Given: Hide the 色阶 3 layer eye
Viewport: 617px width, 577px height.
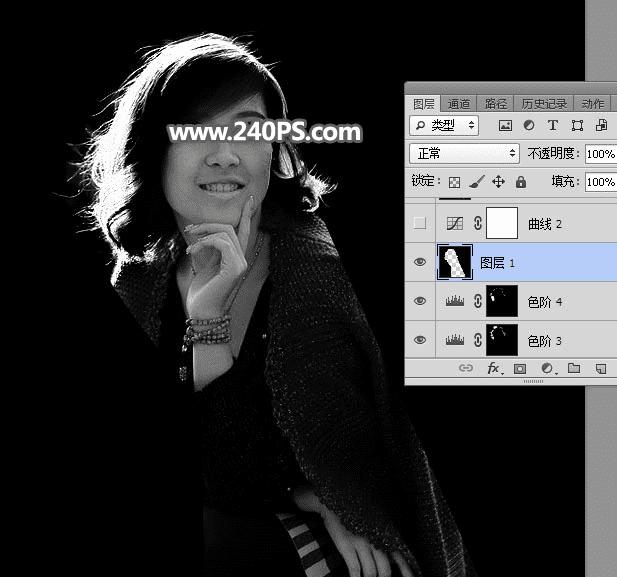Looking at the screenshot, I should click(x=420, y=339).
